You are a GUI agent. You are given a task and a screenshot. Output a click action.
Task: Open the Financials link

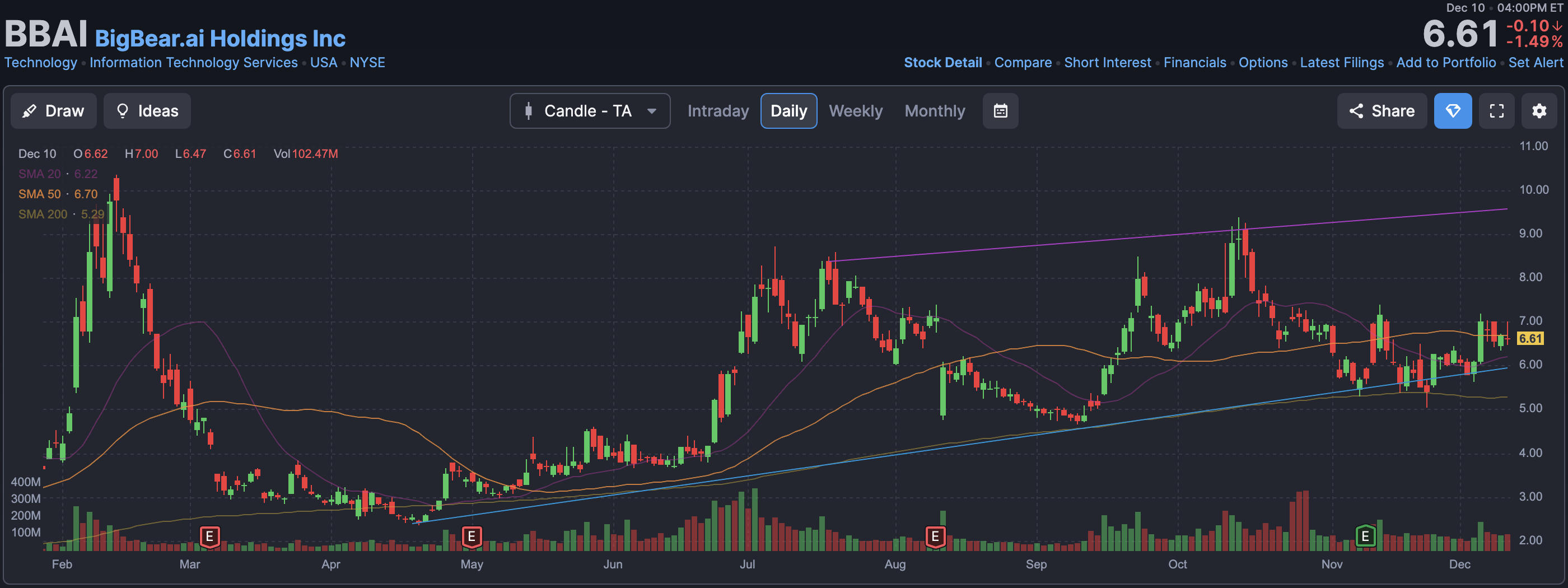coord(1194,63)
